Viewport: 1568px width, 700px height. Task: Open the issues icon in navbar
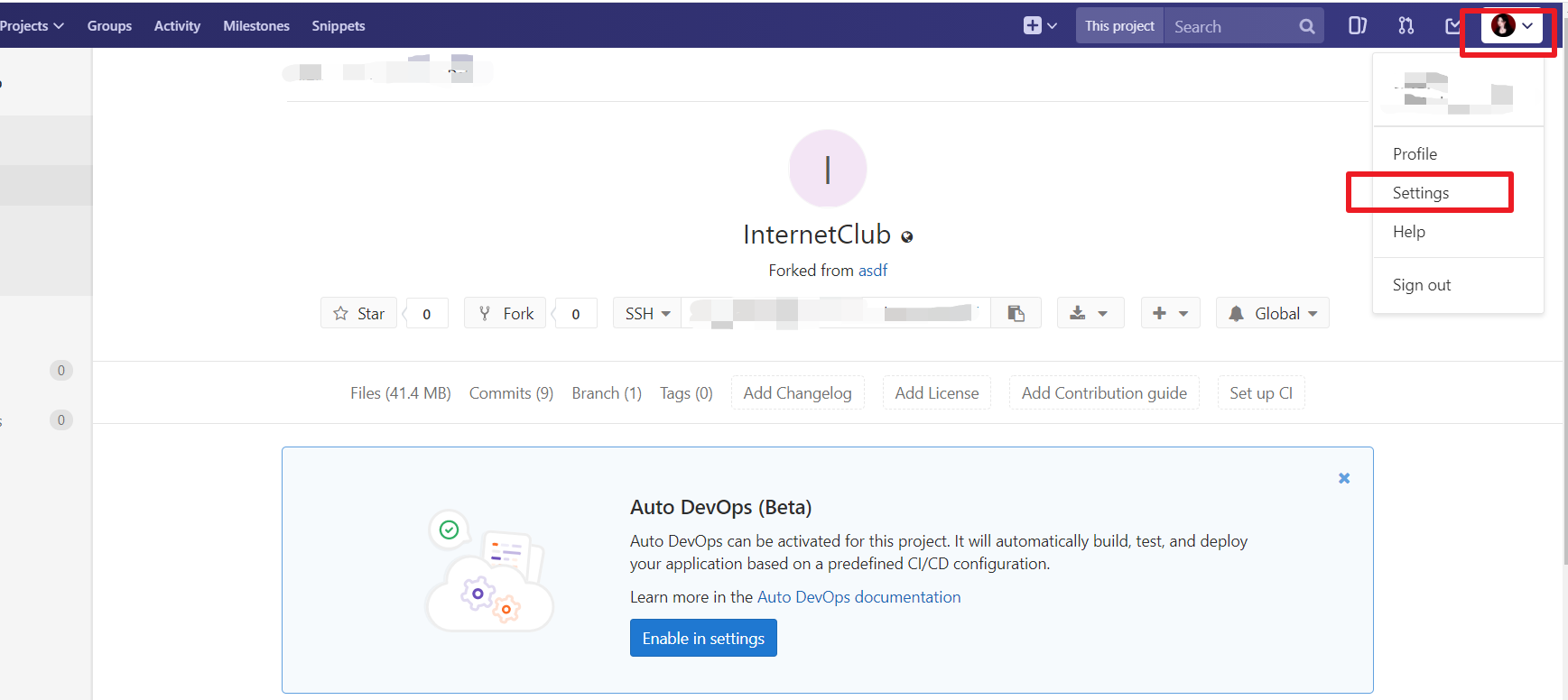(x=1357, y=26)
